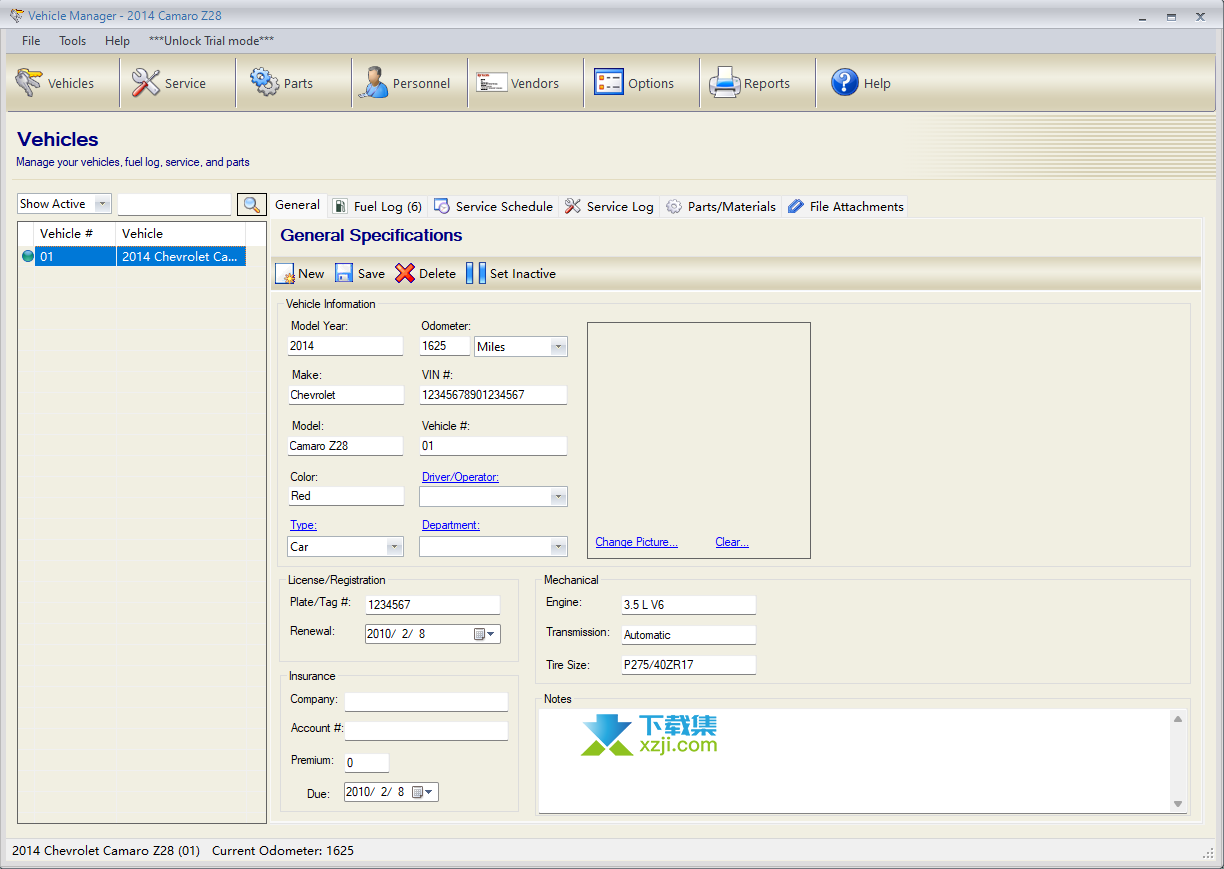Open the insurance Due date calendar picker
The image size is (1224, 869).
click(x=424, y=792)
